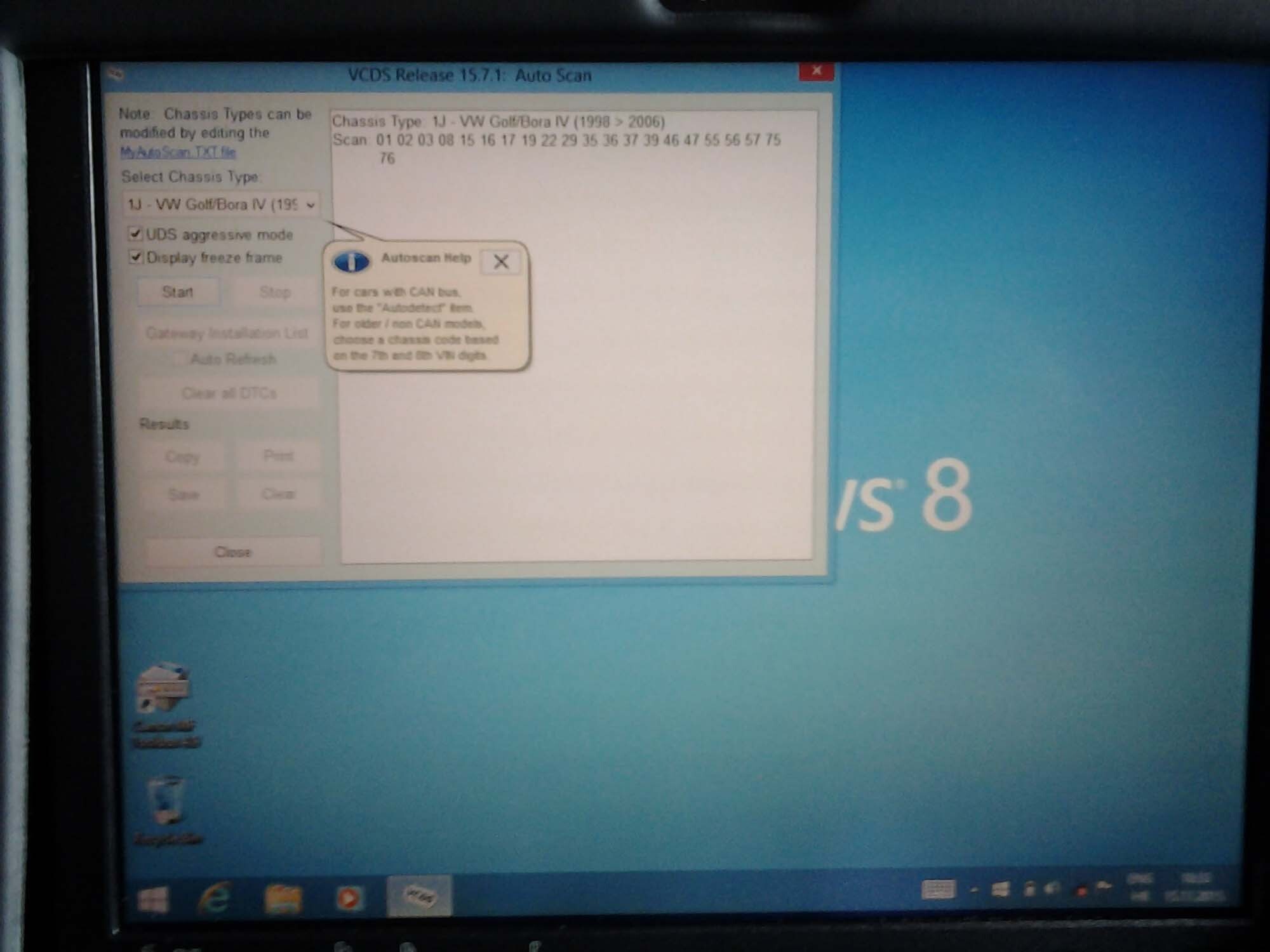Screen dimensions: 1270x952
Task: Uncheck Display freeze frame
Action: 135,256
